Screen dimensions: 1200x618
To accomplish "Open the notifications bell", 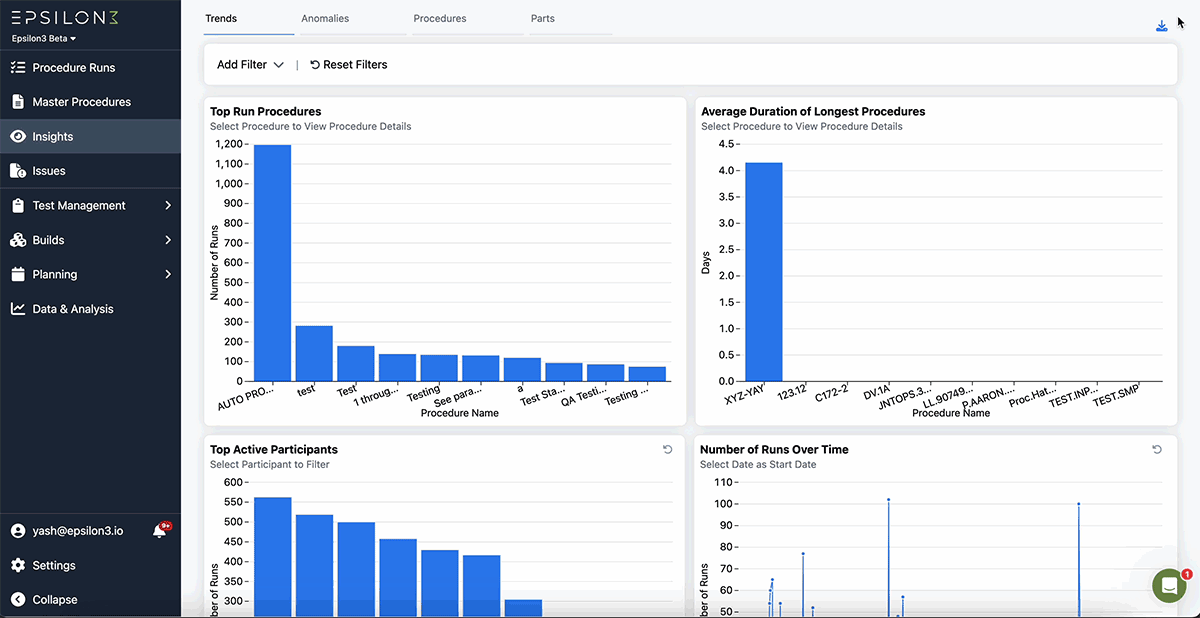I will tap(160, 531).
